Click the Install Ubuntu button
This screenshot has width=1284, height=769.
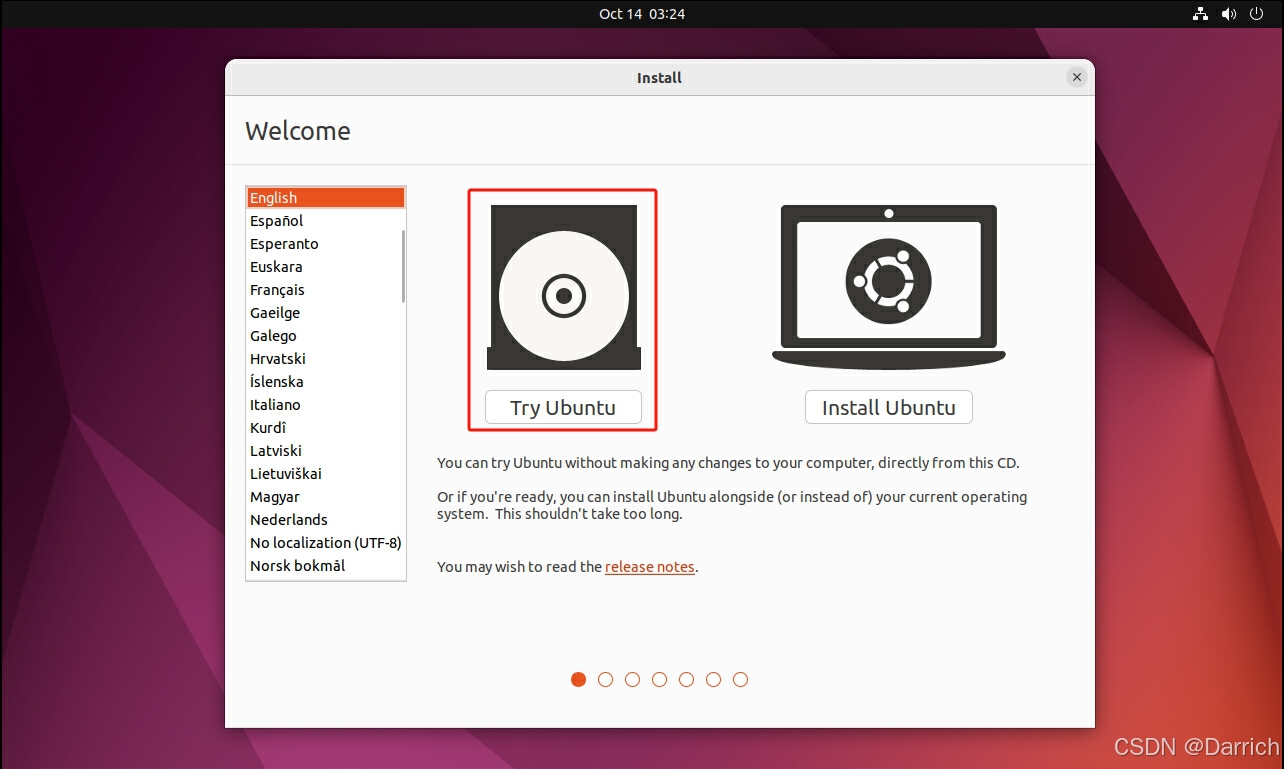[x=889, y=407]
